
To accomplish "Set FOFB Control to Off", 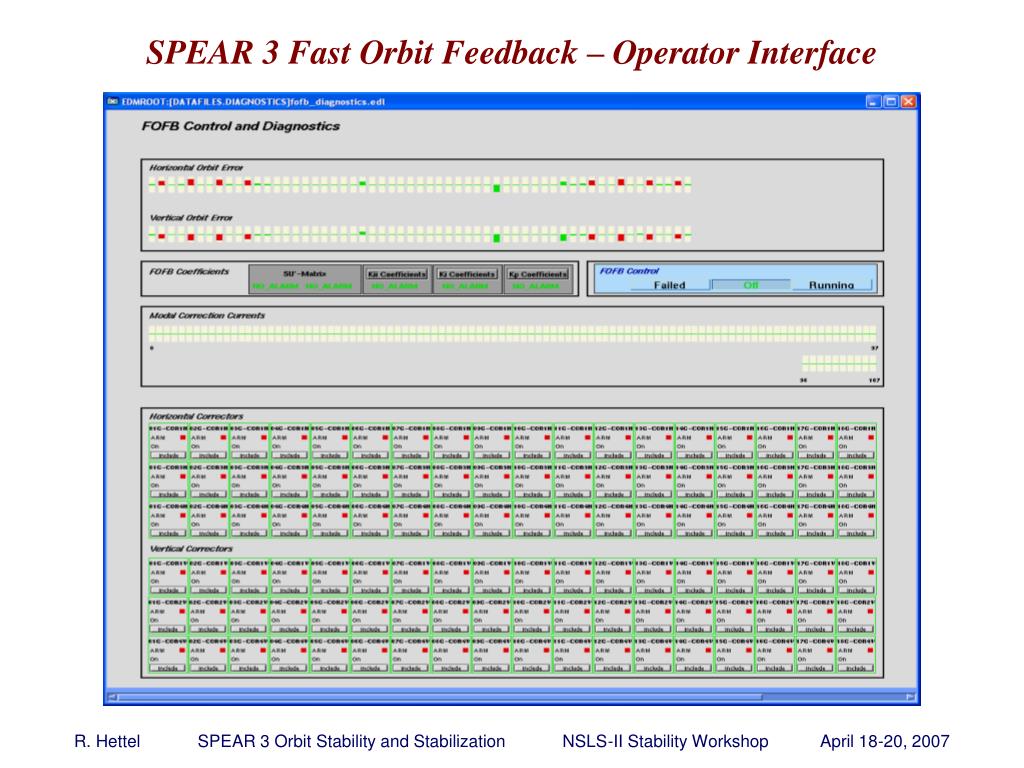I will point(750,285).
